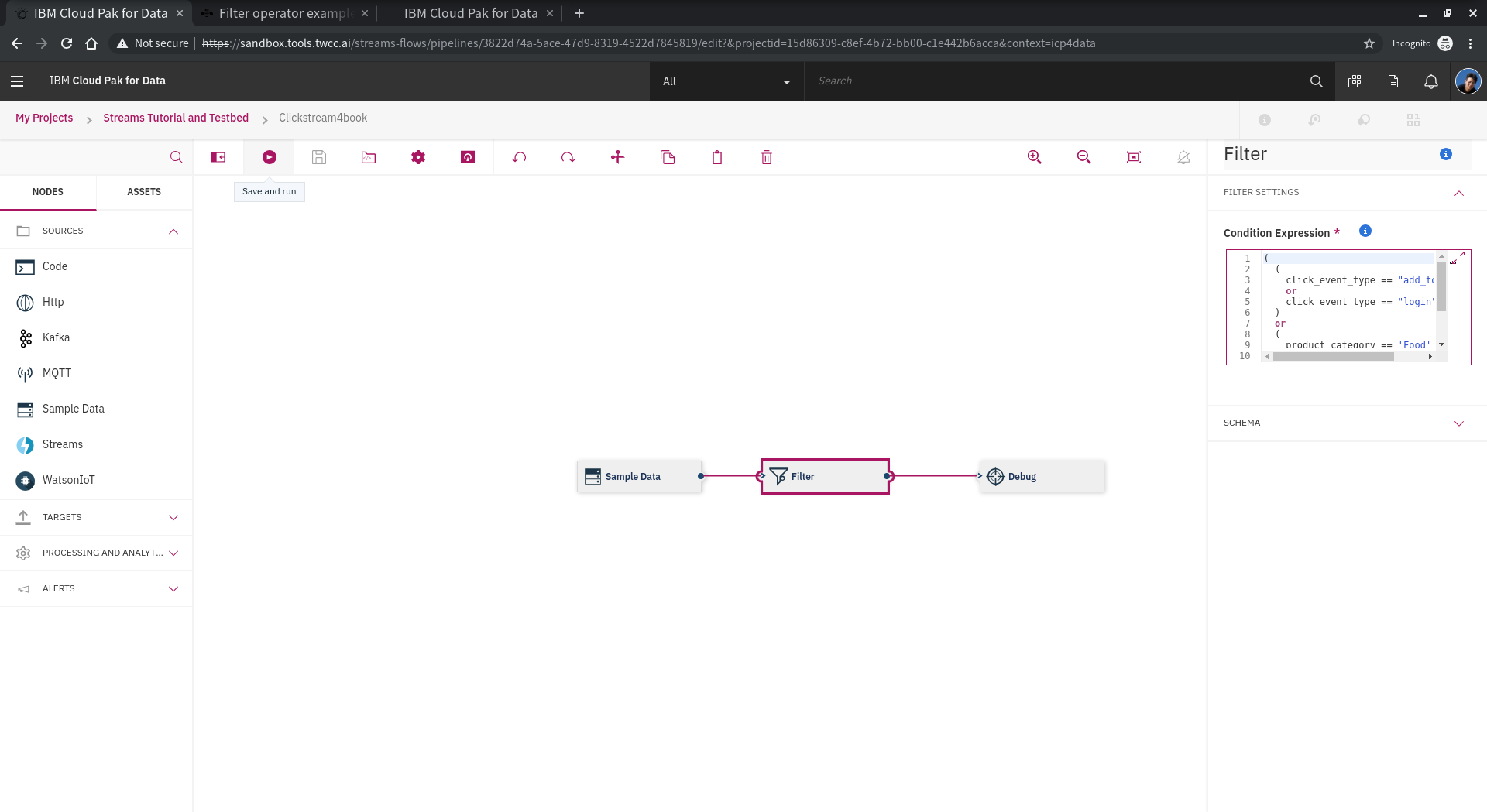Click the Condition Expression info icon
Screen dimensions: 1487x812
click(x=1365, y=231)
